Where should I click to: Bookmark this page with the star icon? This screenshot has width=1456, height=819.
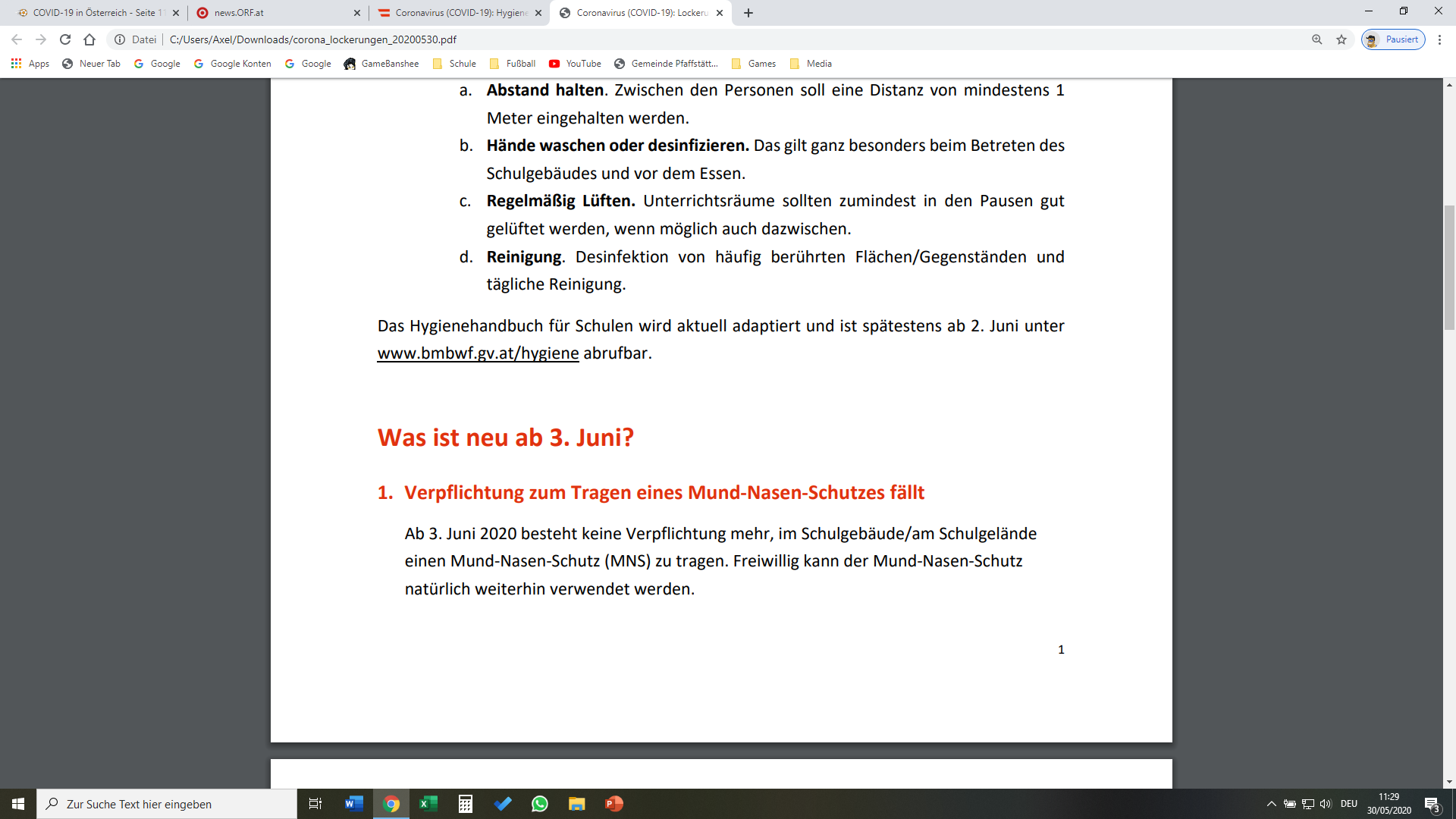point(1341,39)
